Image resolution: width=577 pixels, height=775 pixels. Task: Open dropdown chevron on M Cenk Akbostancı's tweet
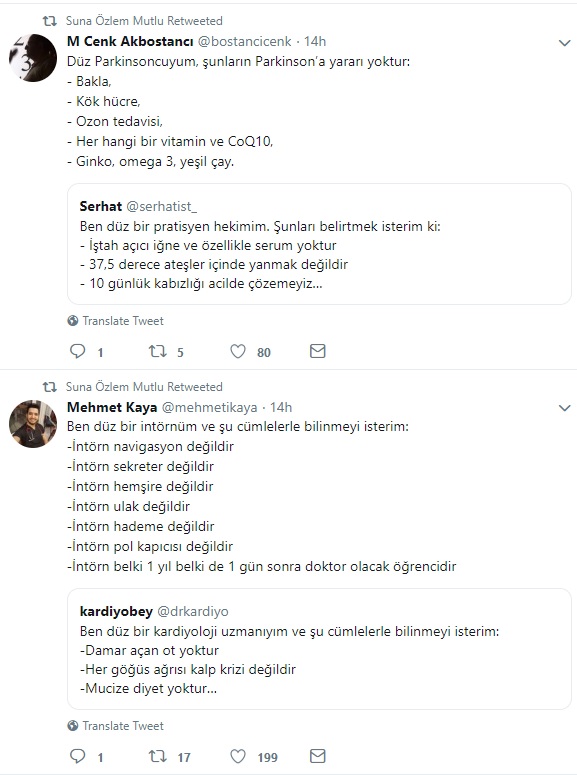click(565, 43)
